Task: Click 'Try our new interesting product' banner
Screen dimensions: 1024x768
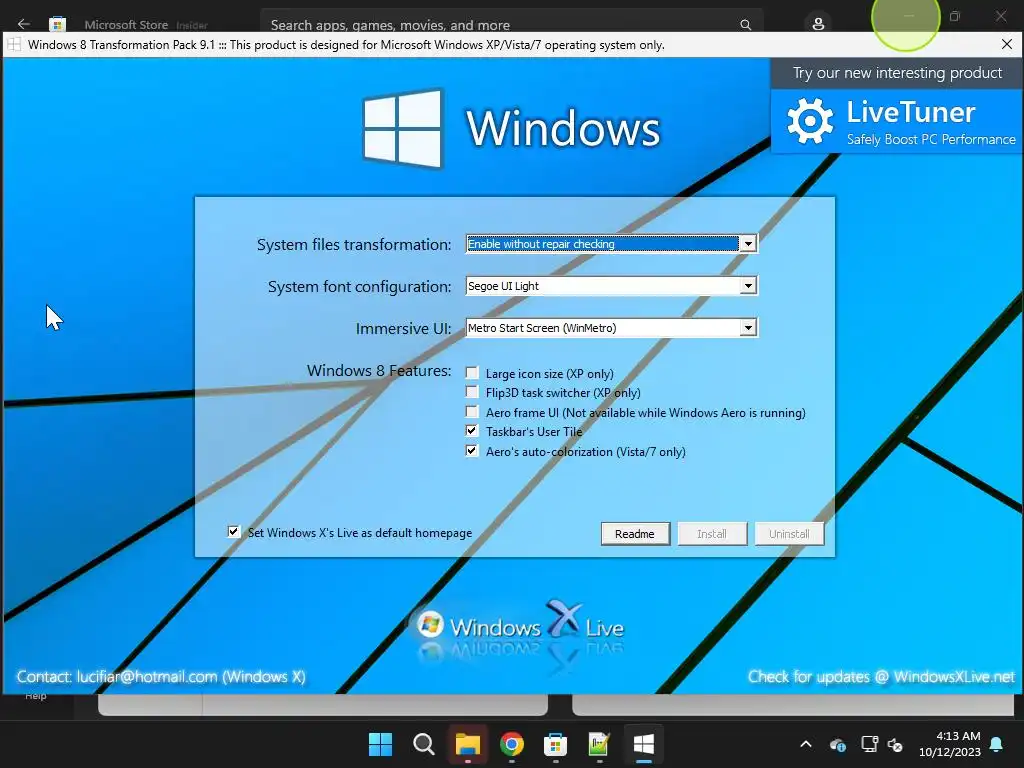Action: [897, 73]
